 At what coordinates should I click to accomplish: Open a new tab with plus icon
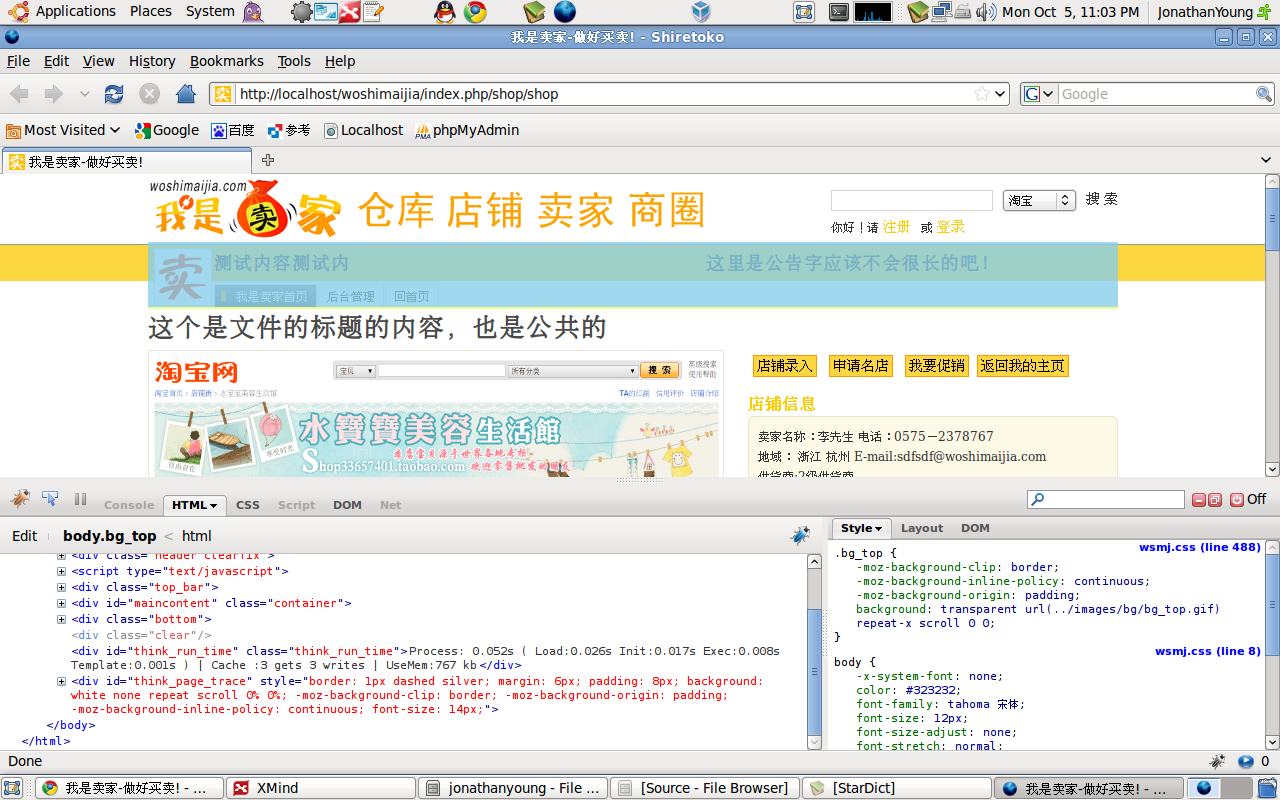click(x=268, y=160)
